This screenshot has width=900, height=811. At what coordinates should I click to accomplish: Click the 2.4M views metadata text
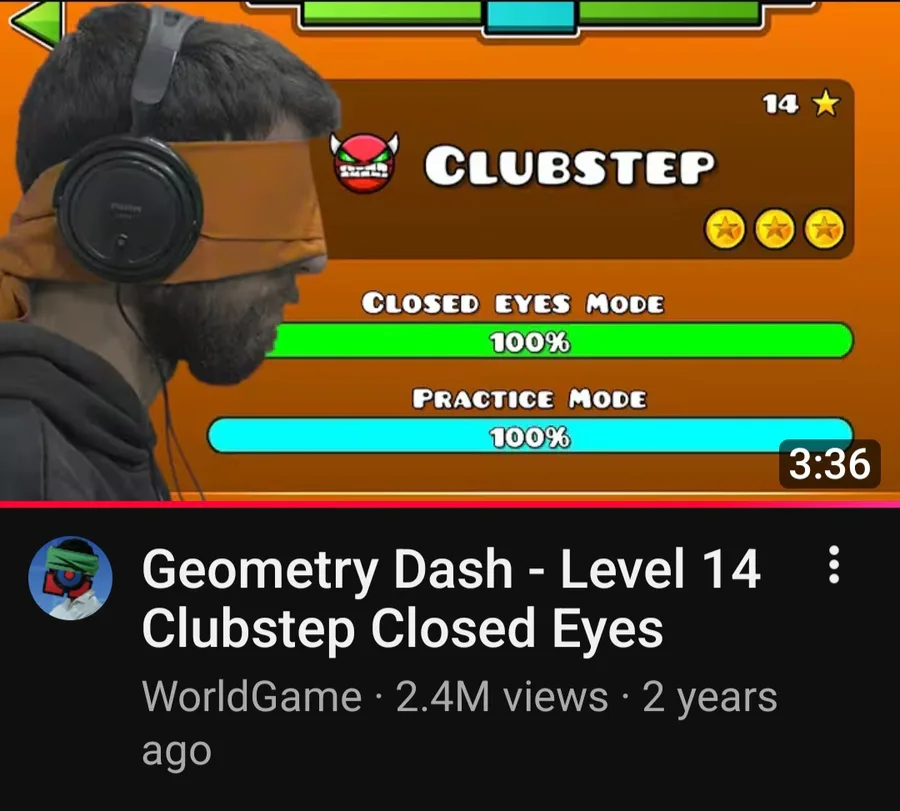coord(502,697)
